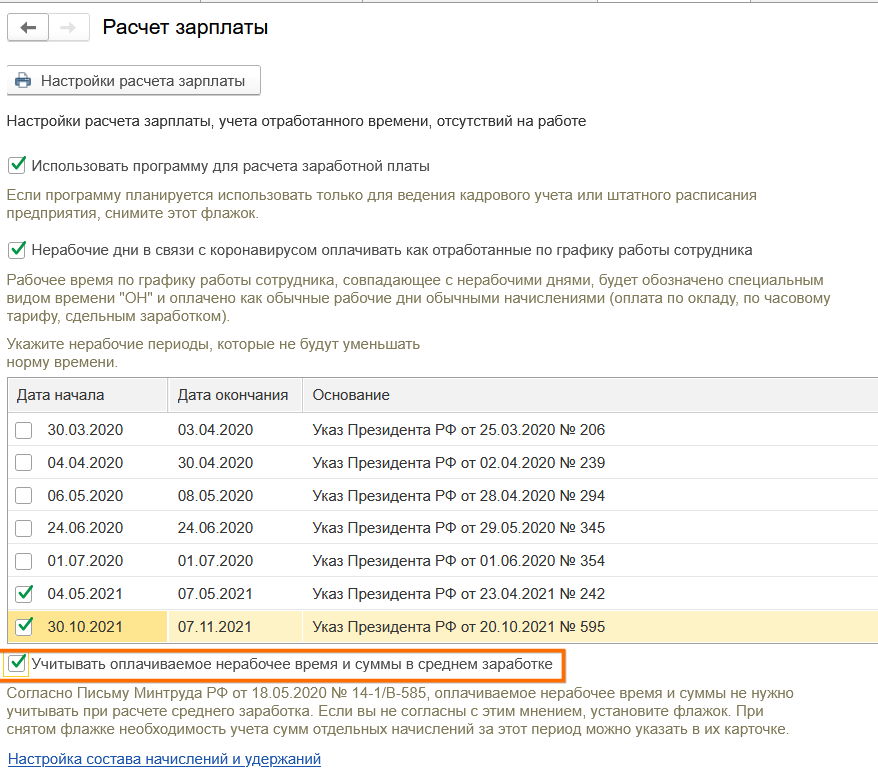Select the end date 07.11.2021 cell

pyautogui.click(x=215, y=627)
